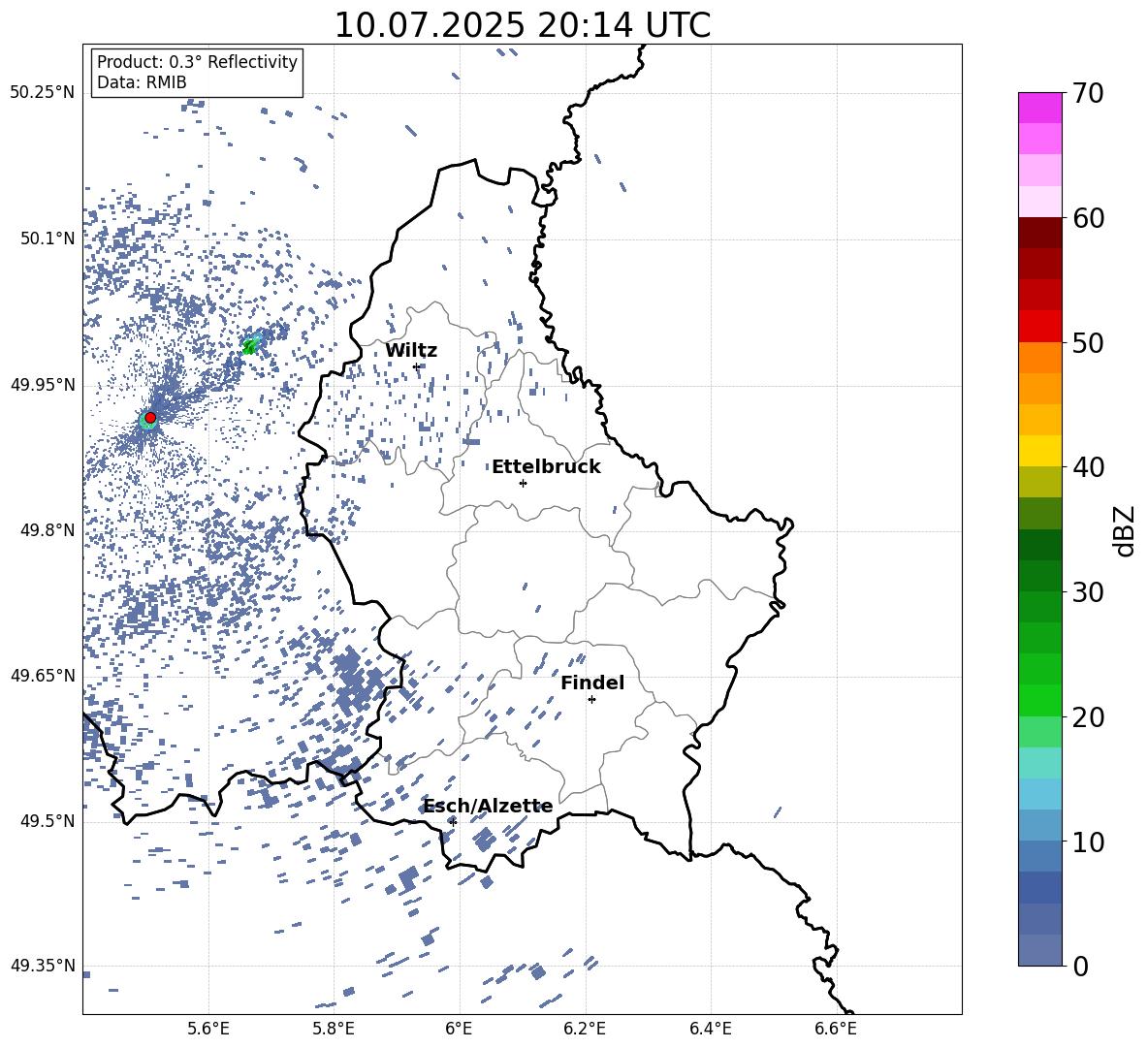
Task: Click the dBZ colorbar axis label
Action: pos(1126,530)
